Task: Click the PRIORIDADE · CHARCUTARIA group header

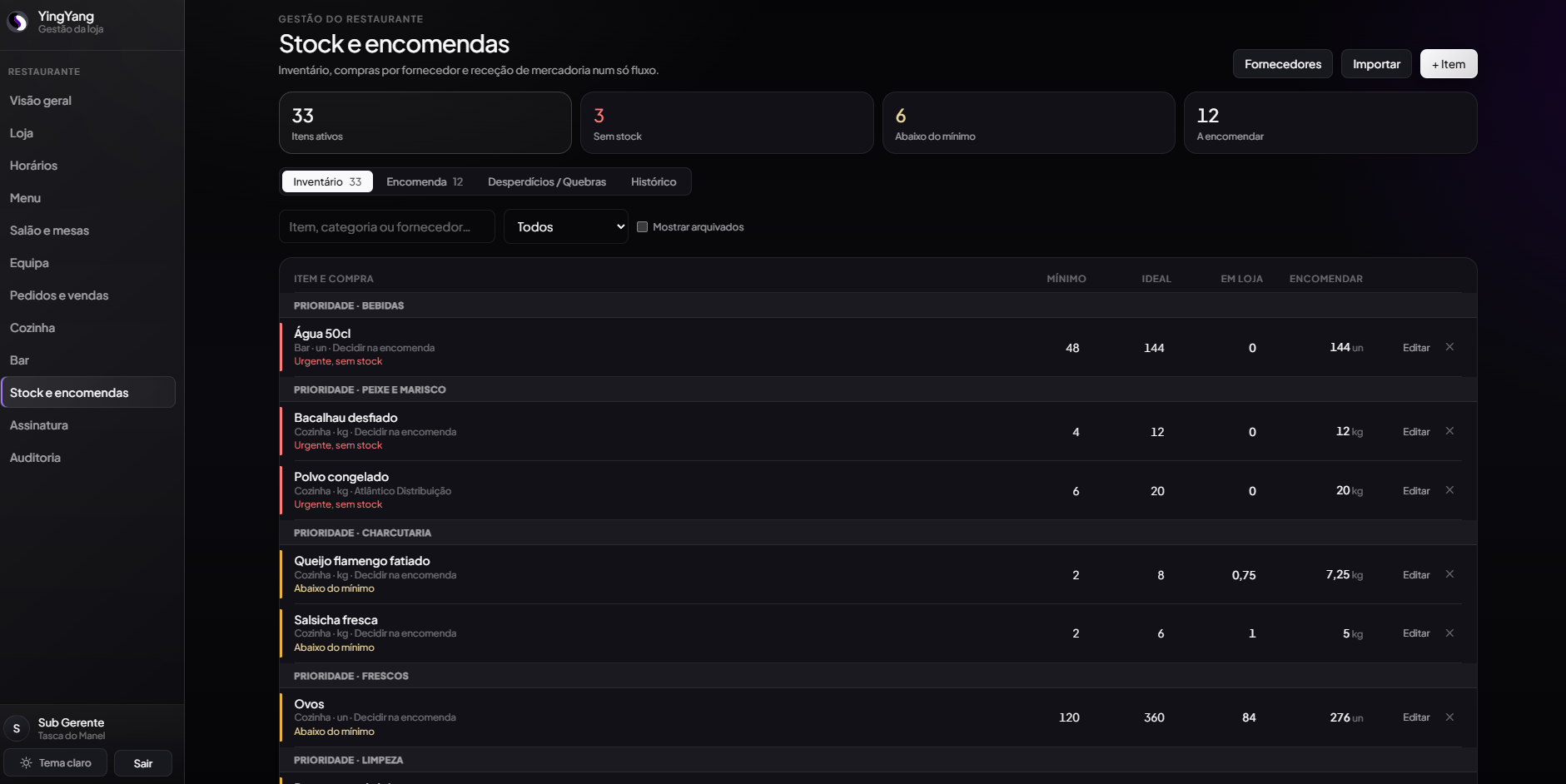Action: 878,533
